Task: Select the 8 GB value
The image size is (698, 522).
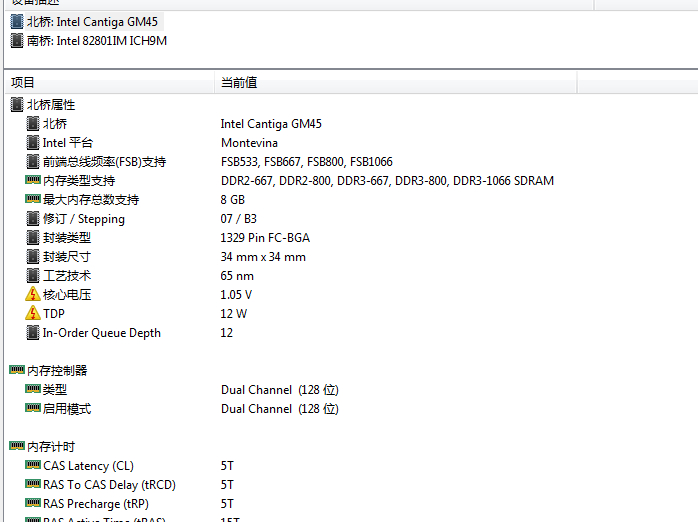Action: [x=233, y=200]
